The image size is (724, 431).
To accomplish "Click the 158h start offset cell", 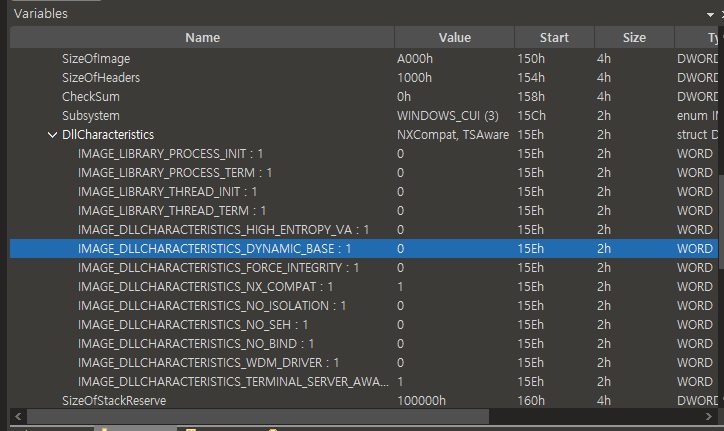I will (x=531, y=97).
